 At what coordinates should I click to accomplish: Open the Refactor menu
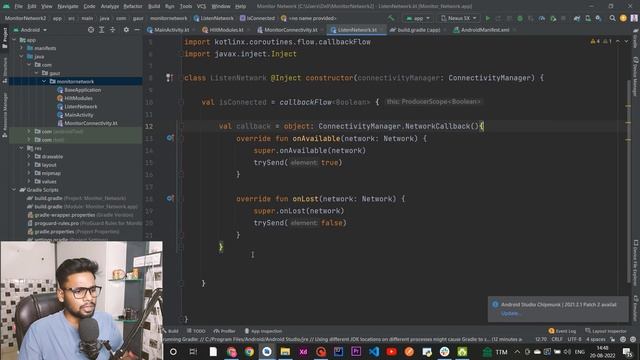tap(133, 6)
